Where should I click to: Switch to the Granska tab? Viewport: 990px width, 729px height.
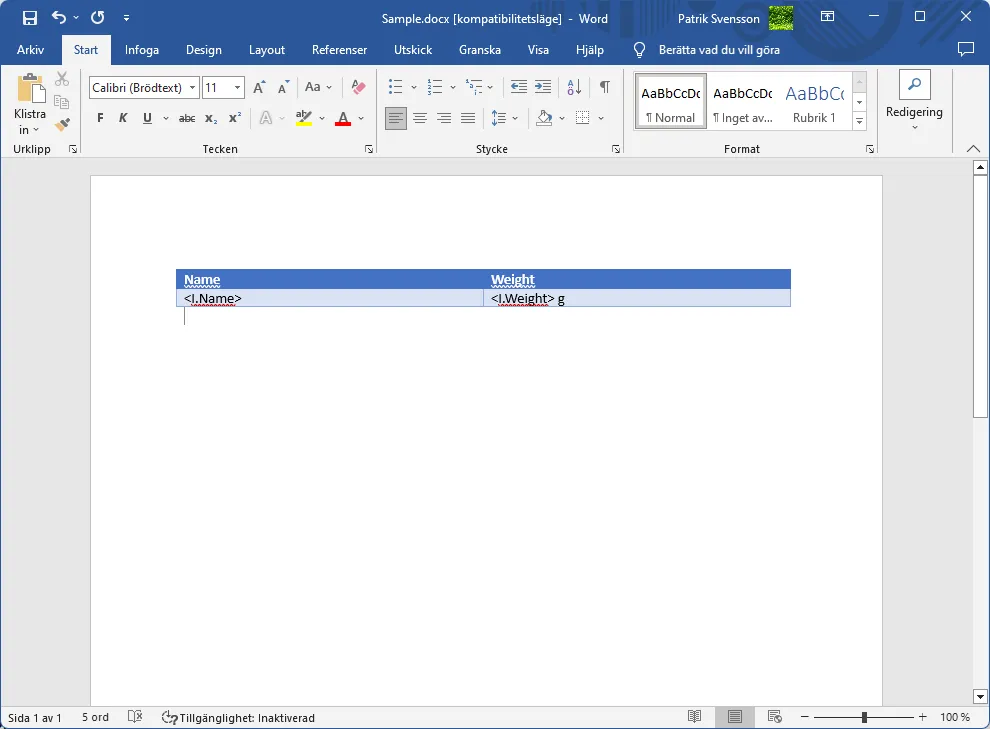(x=480, y=50)
